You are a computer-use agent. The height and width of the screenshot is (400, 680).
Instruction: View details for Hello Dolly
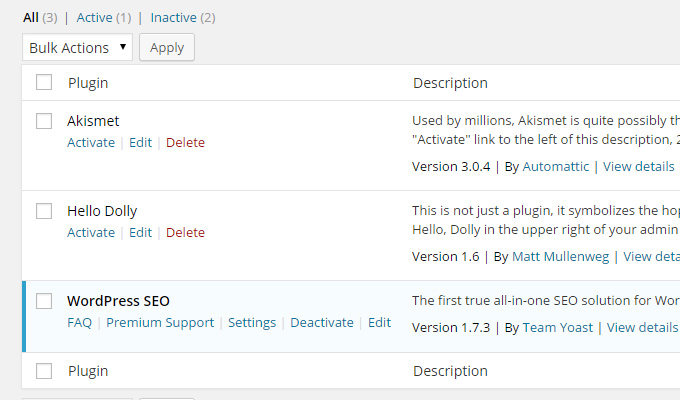click(651, 257)
